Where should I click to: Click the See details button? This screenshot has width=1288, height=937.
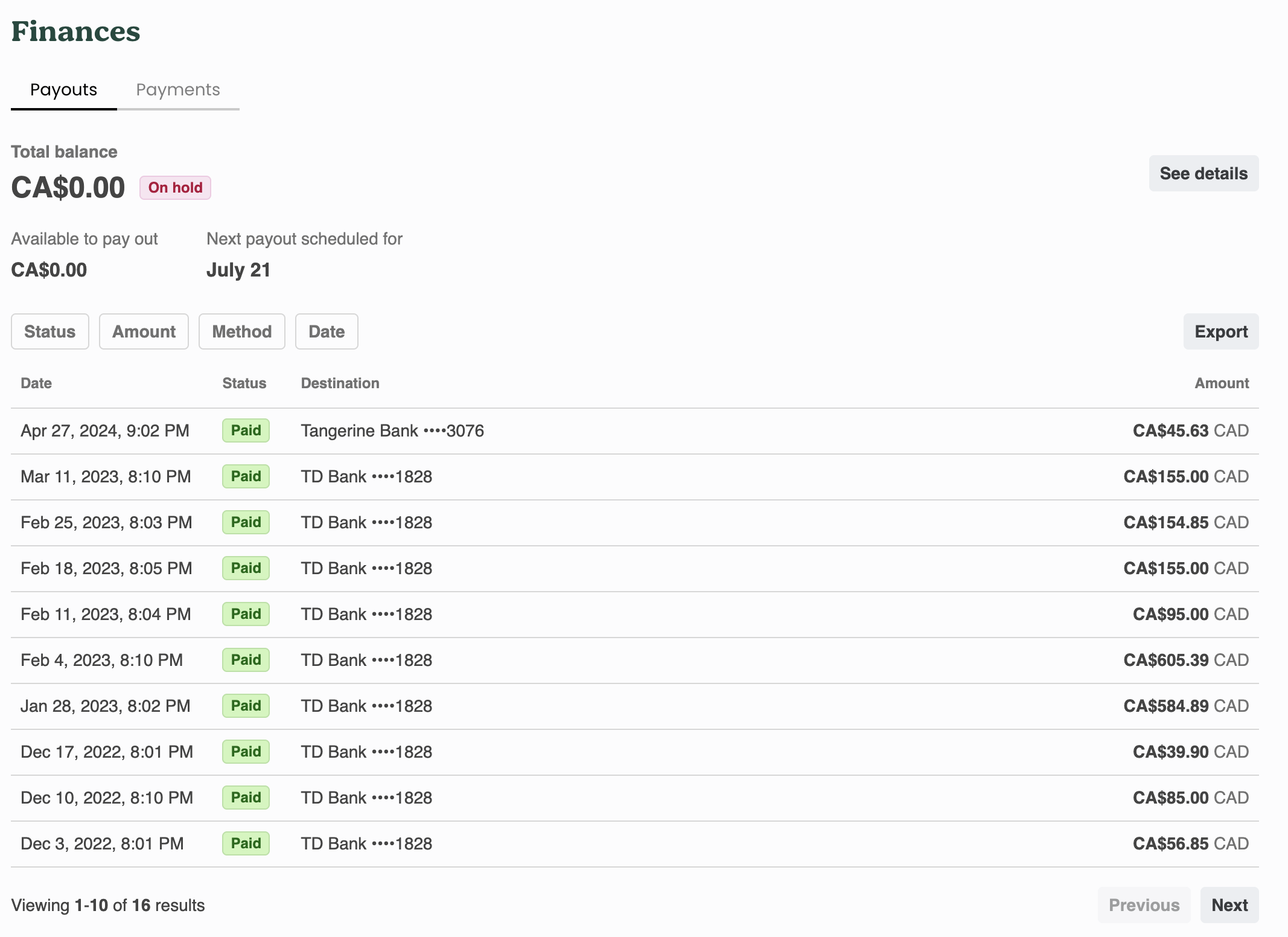[1204, 173]
